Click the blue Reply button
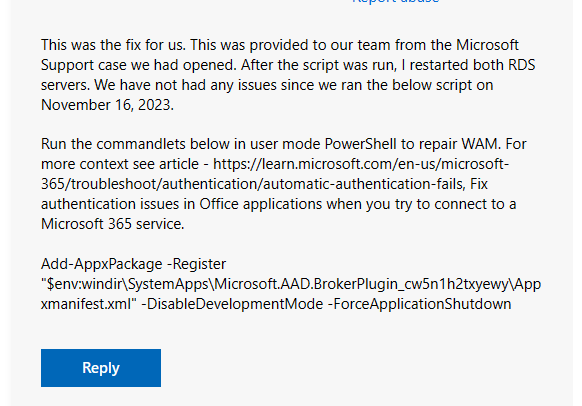 (x=101, y=368)
